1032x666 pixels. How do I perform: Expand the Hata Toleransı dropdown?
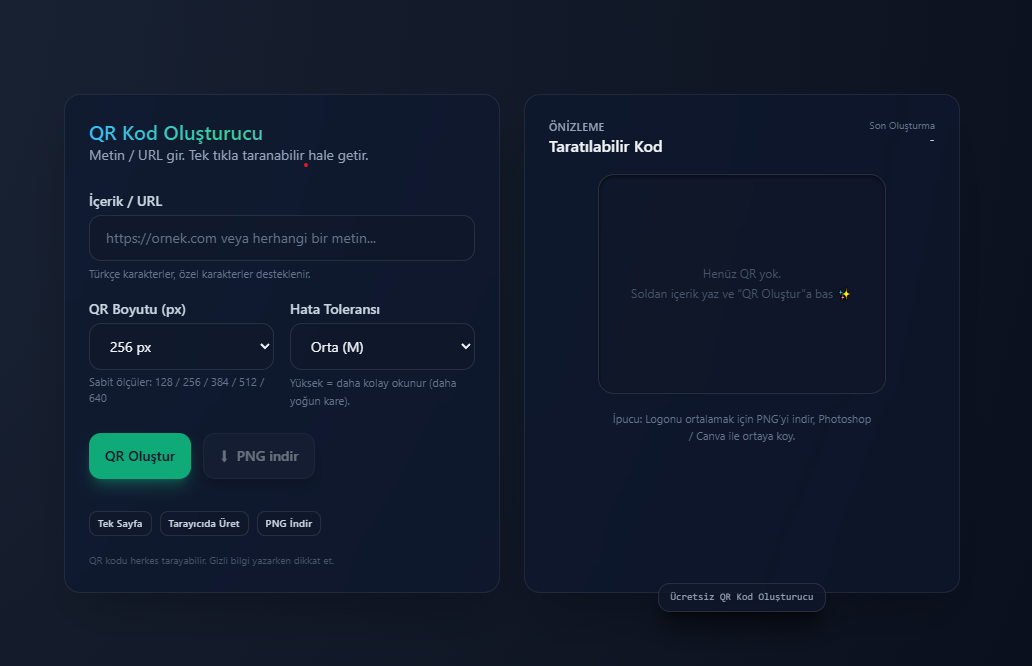pyautogui.click(x=381, y=347)
